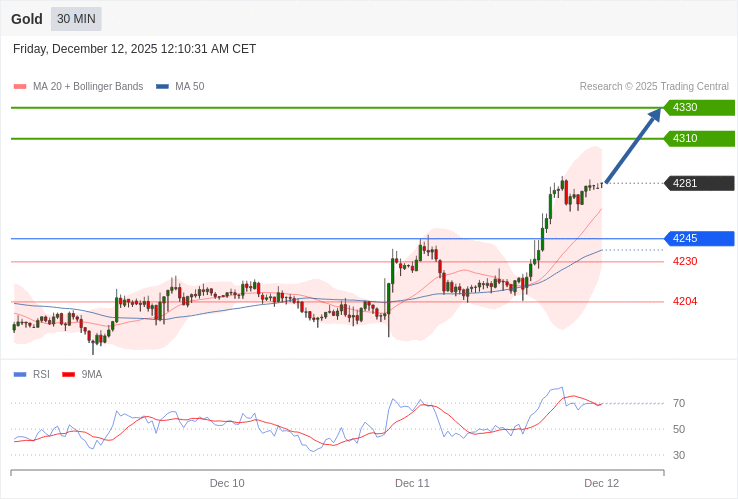Image resolution: width=738 pixels, height=500 pixels.
Task: Click the red 4204 support level label
Action: click(x=685, y=302)
